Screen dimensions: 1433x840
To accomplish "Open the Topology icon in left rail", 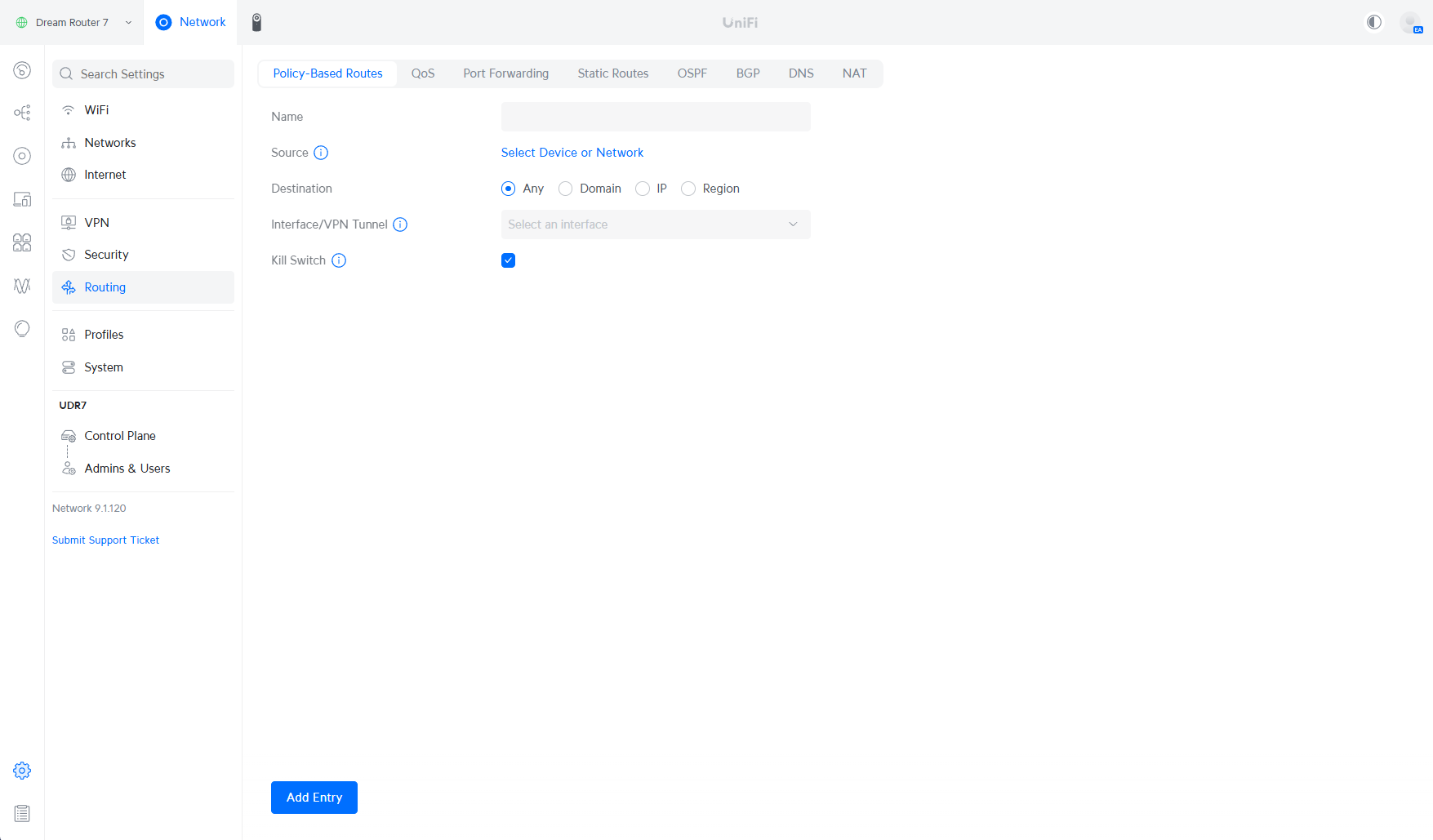I will click(22, 113).
